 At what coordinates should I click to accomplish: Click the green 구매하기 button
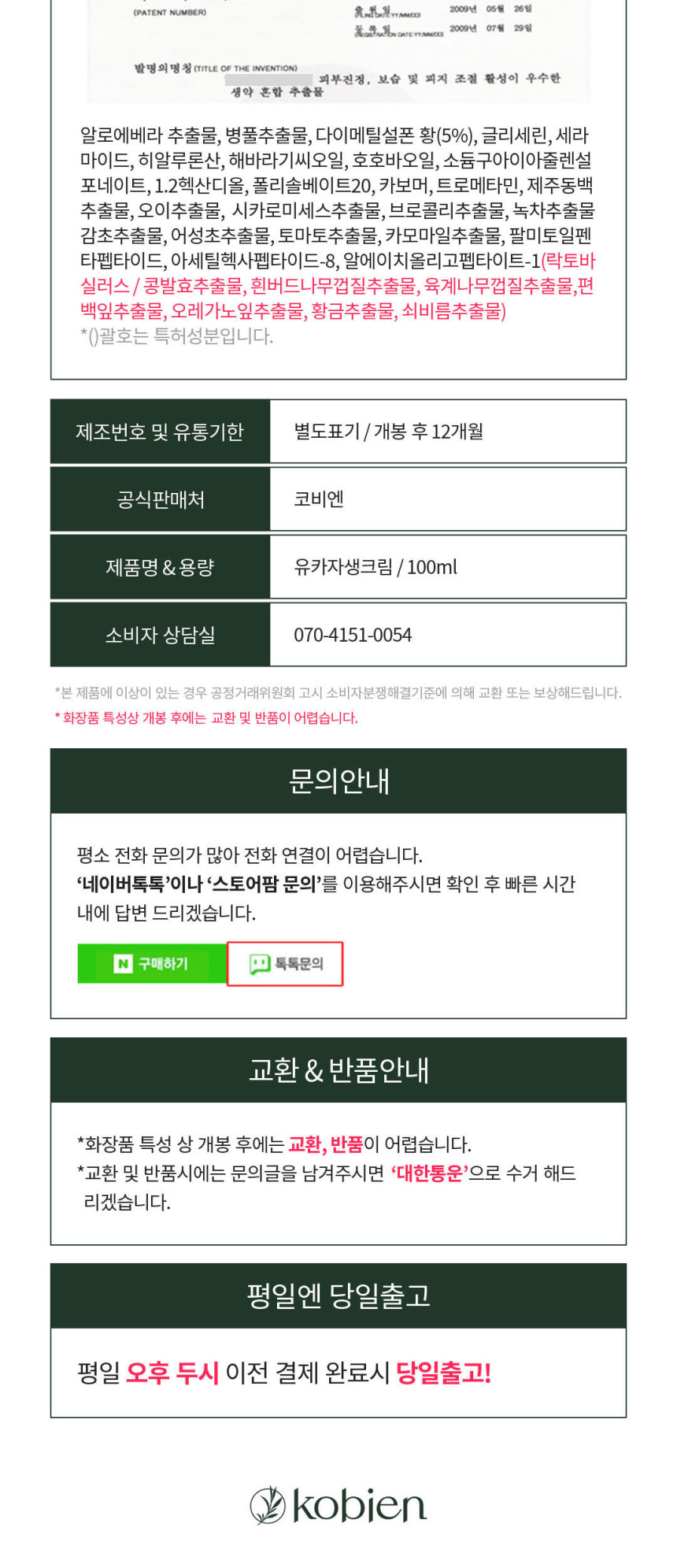point(152,963)
